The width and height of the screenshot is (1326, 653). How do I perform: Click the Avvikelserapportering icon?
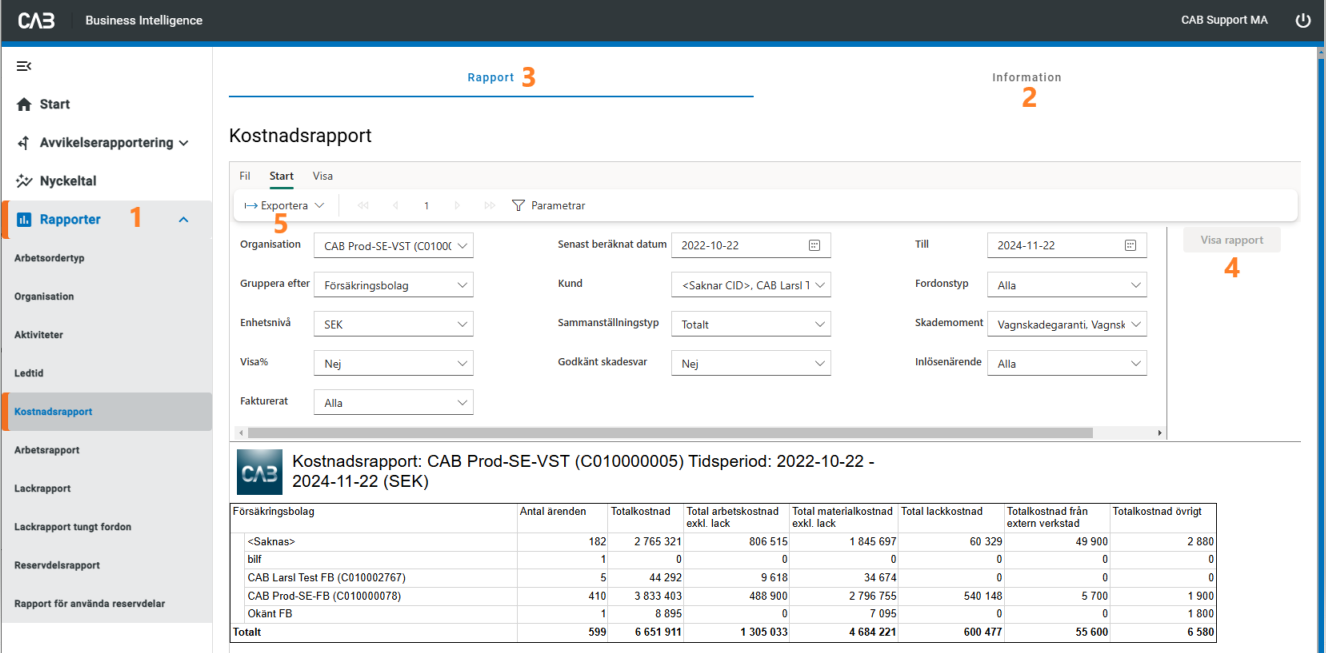25,143
